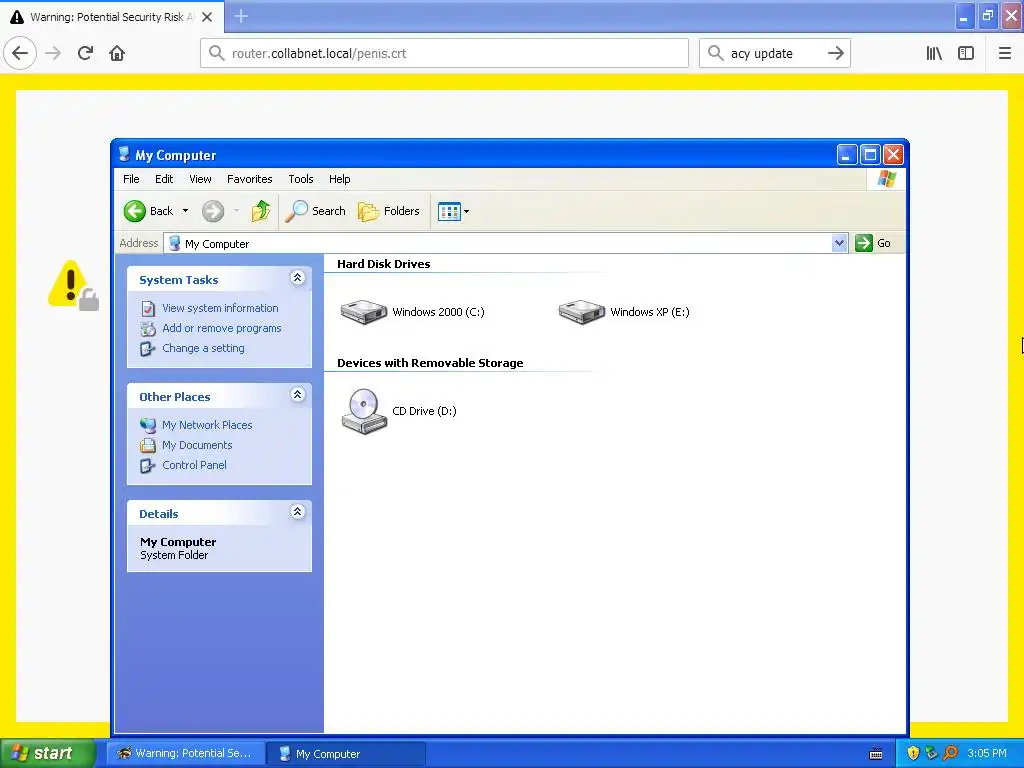
Task: Toggle the browser sidebar icon
Action: coord(966,53)
